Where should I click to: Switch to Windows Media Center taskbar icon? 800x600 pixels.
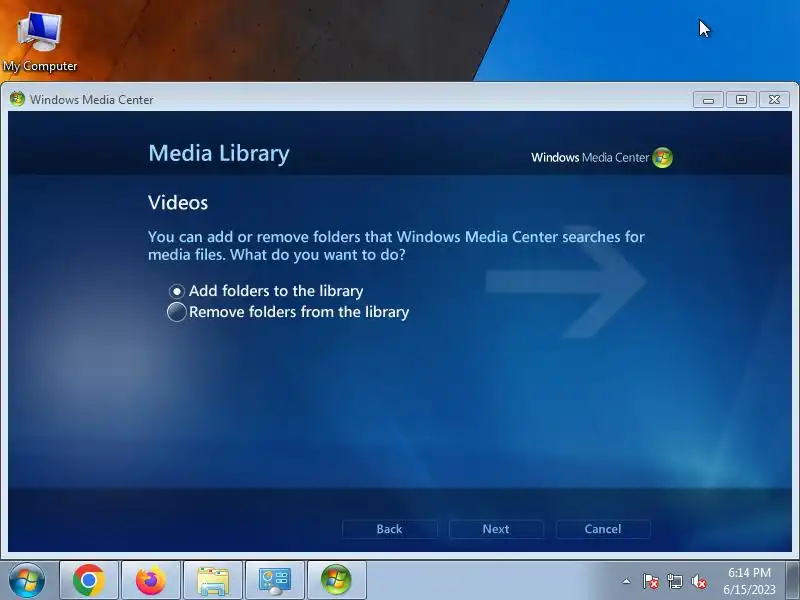[x=336, y=580]
